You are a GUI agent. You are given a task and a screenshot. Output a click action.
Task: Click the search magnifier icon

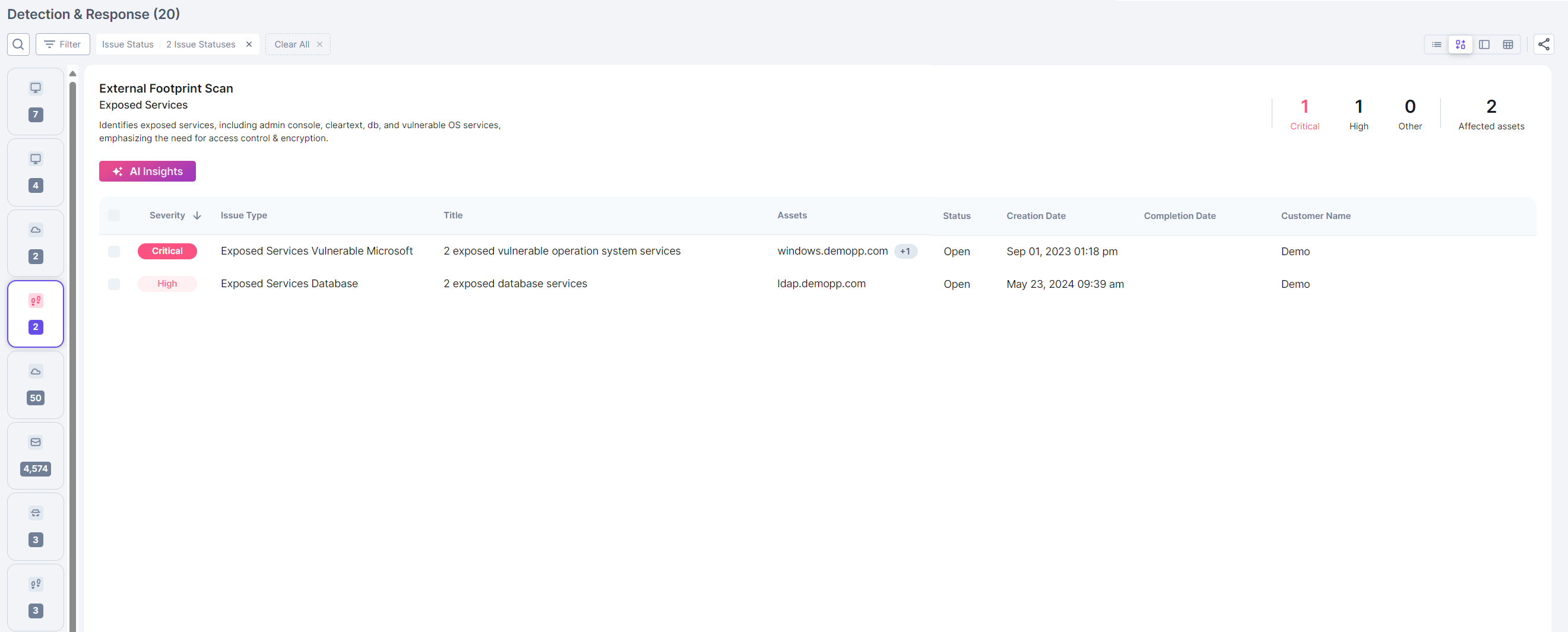[x=18, y=45]
